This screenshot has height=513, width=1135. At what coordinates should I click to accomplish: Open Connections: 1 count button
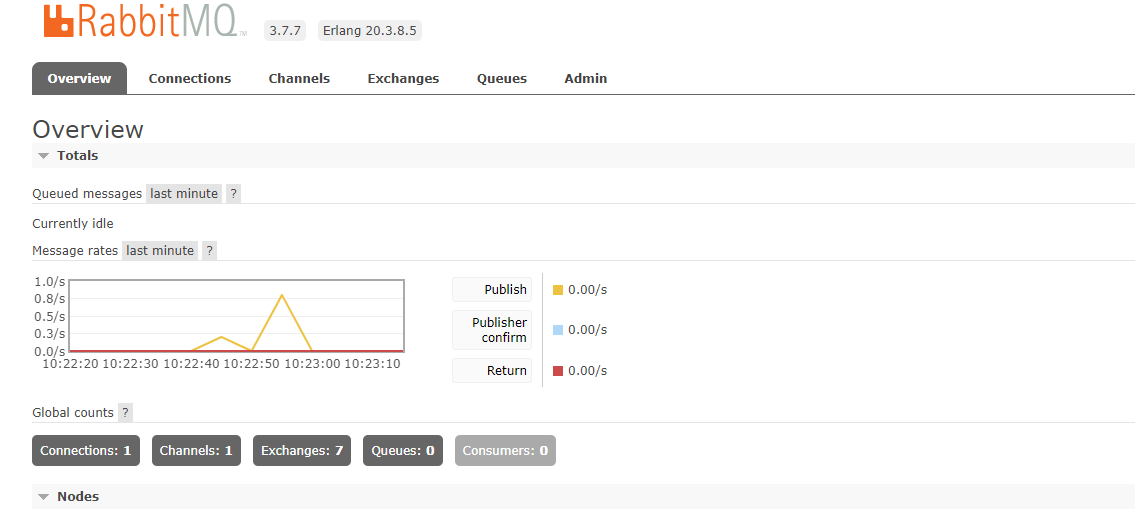(x=86, y=450)
